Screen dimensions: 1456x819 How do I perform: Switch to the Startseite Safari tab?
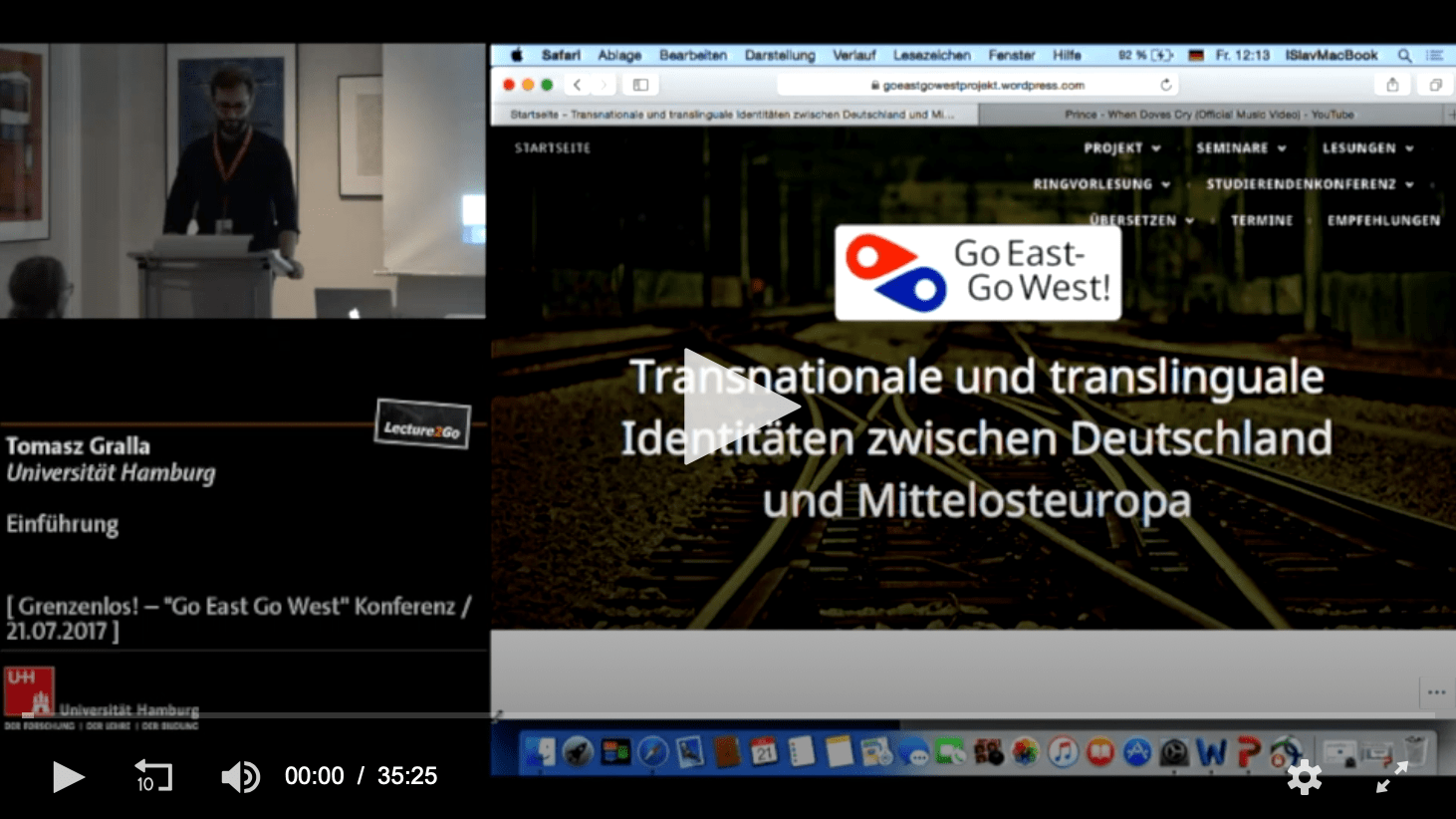[734, 115]
